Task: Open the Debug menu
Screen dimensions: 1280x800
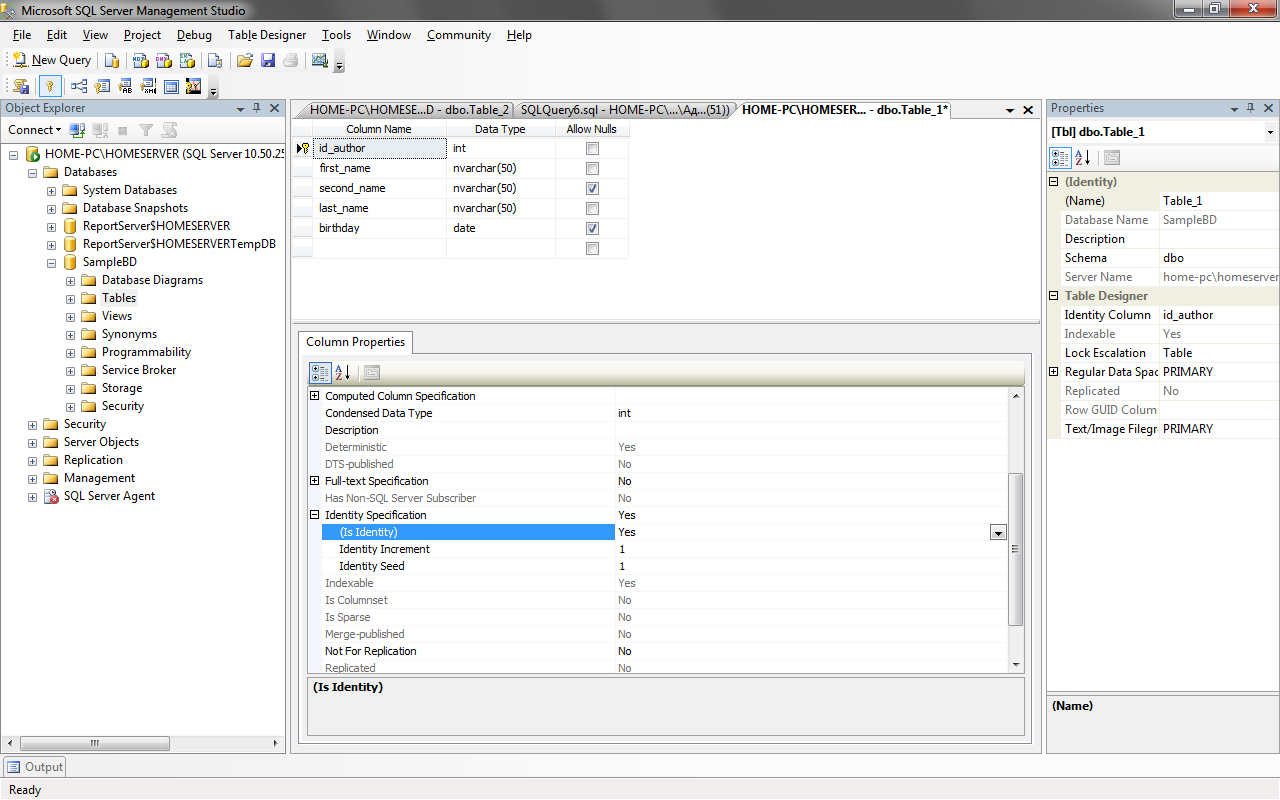Action: (194, 35)
